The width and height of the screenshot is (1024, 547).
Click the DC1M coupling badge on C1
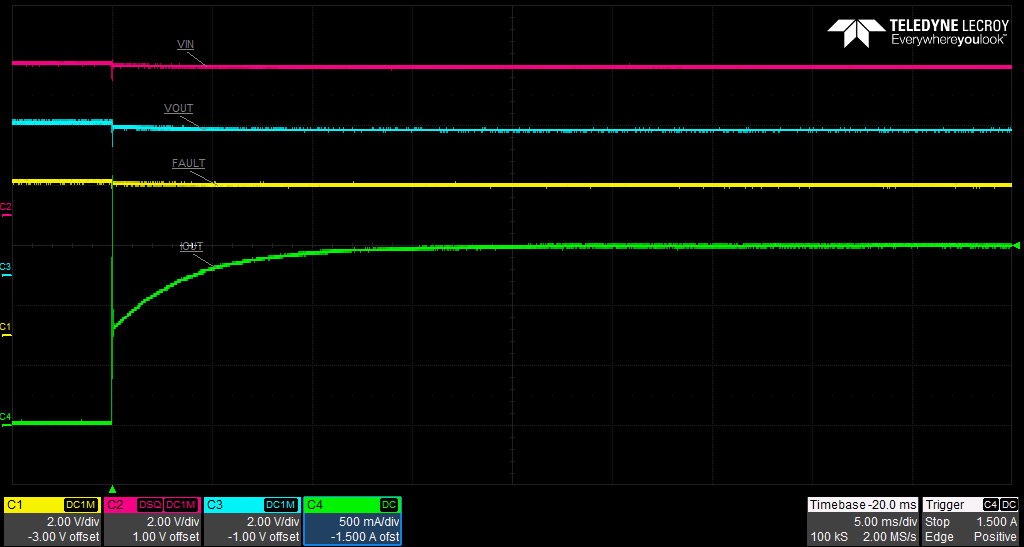click(x=82, y=505)
